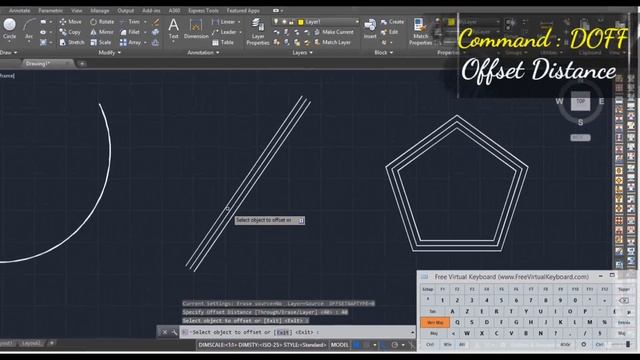Toggle the Verr Maj key on keyboard

tap(435, 322)
